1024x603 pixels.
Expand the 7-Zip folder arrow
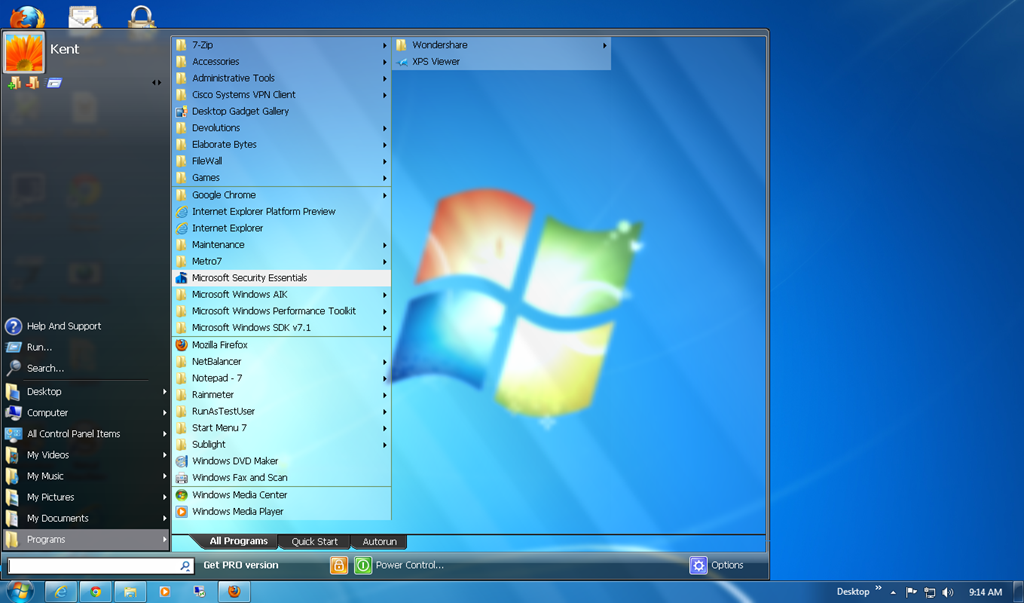[x=385, y=45]
